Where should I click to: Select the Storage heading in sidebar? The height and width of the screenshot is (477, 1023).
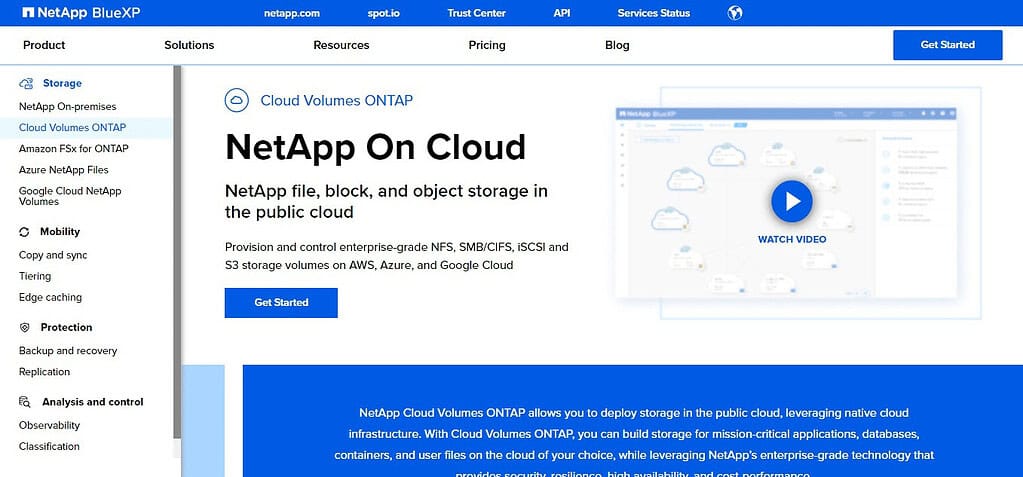62,84
